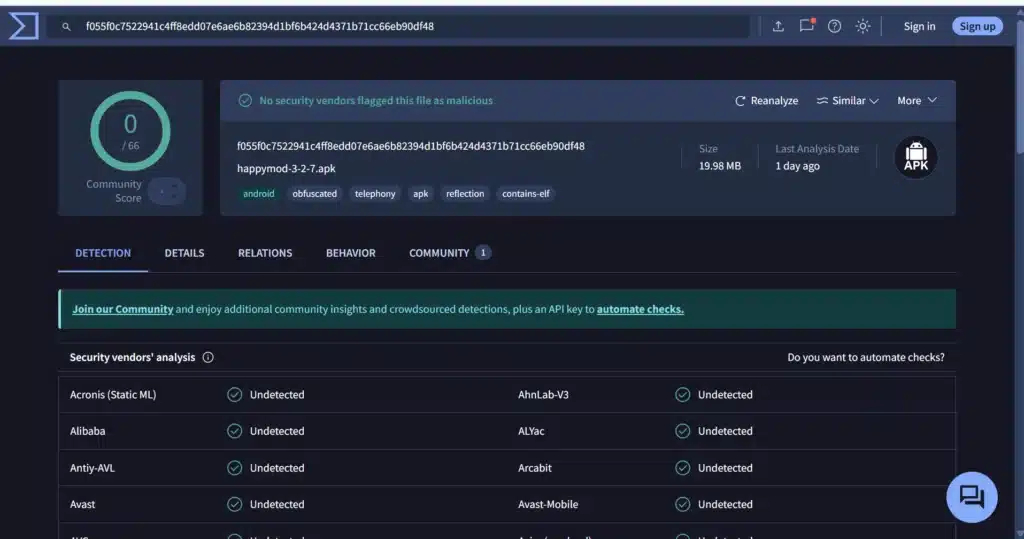Open the COMMUNITY tab
This screenshot has width=1024, height=539.
[450, 253]
